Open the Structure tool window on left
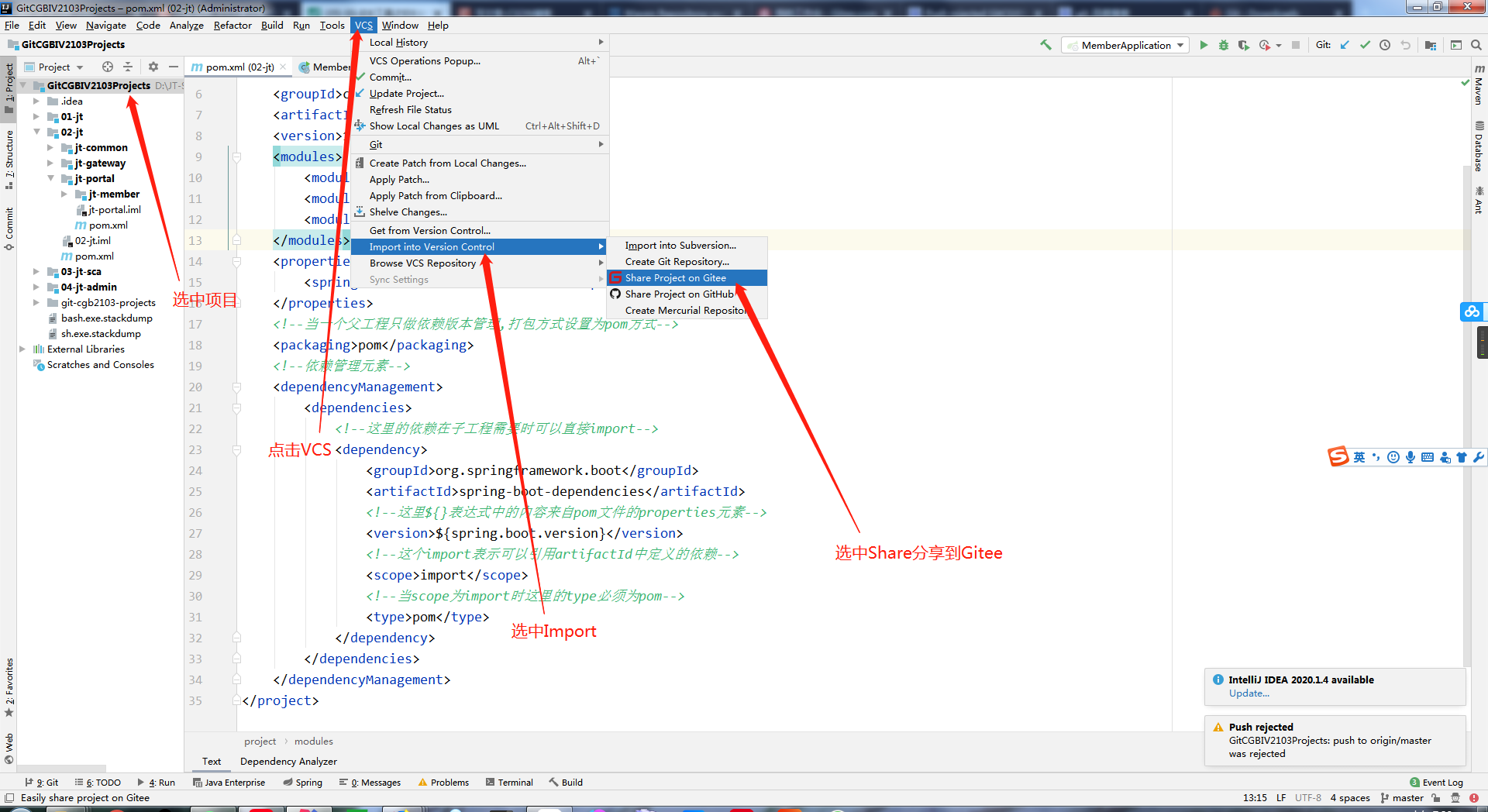The height and width of the screenshot is (812, 1488). [x=9, y=160]
